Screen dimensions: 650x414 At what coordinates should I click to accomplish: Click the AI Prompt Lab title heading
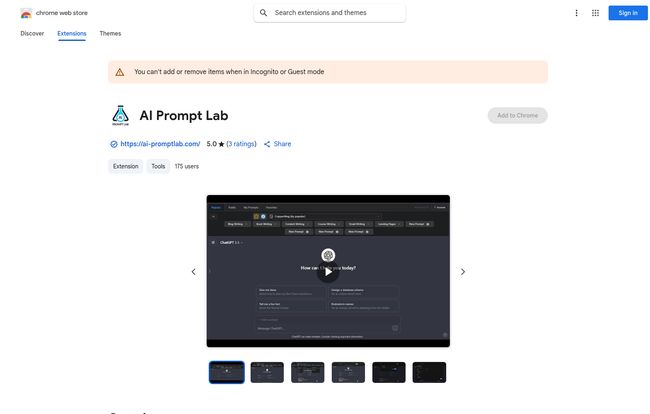click(x=184, y=116)
